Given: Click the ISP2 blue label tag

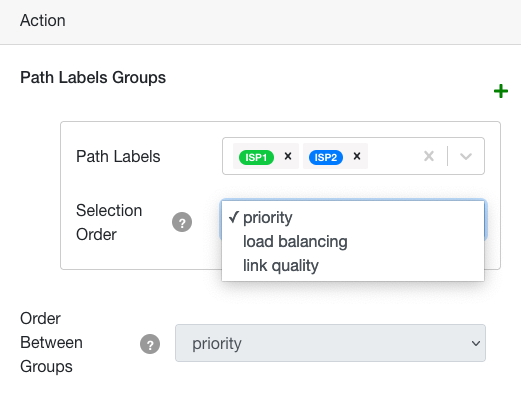Looking at the screenshot, I should 326,157.
